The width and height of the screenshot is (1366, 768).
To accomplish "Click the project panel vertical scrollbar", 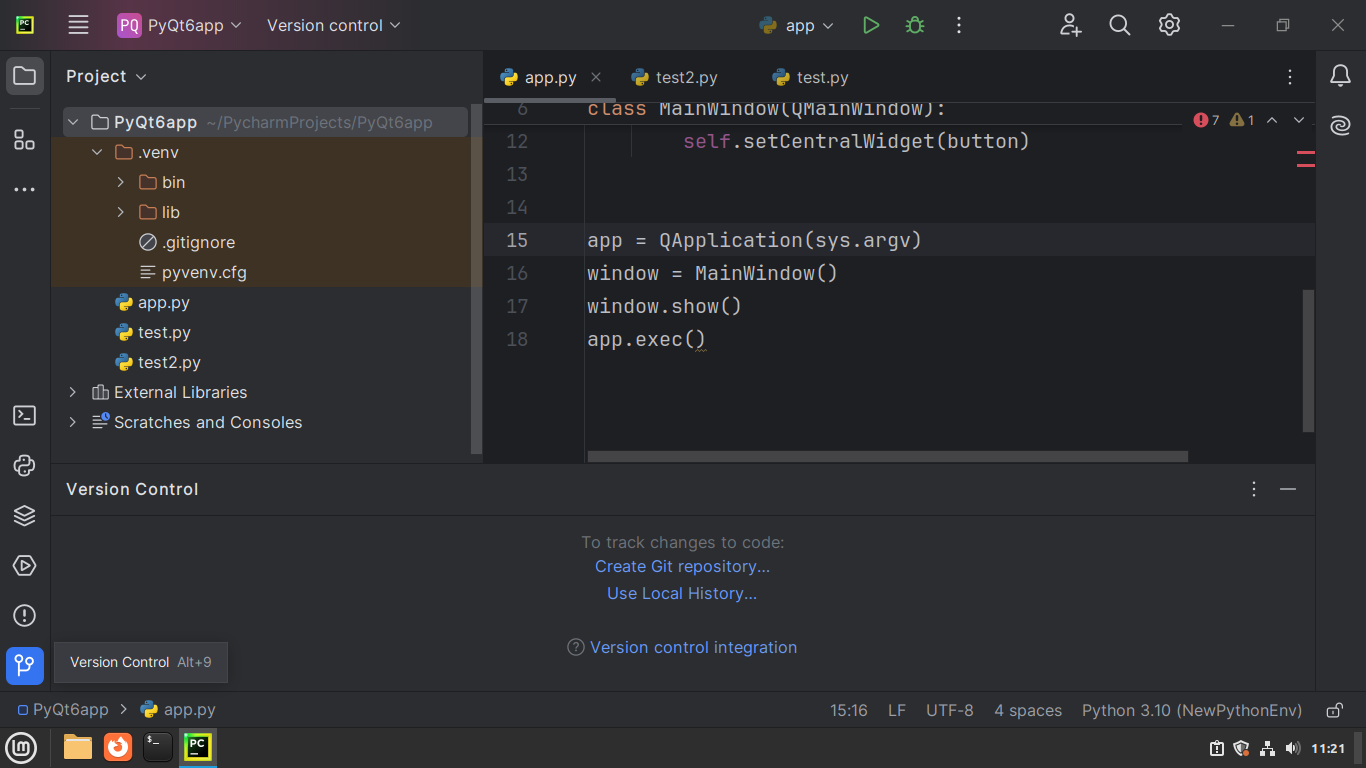I will (x=476, y=278).
